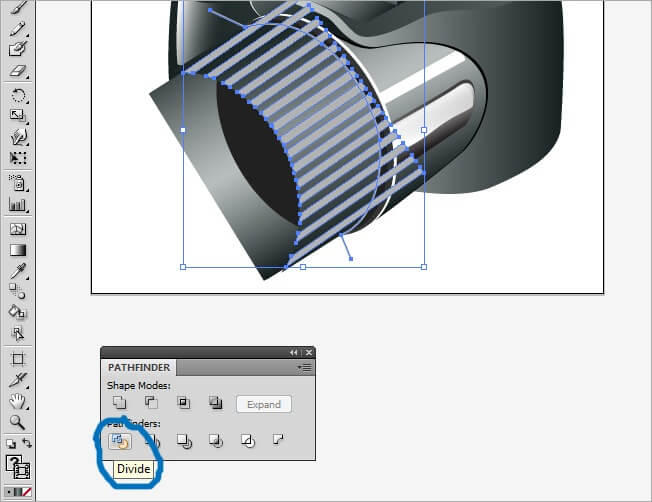Image resolution: width=652 pixels, height=502 pixels.
Task: Click the Divide pathfinder button
Action: pyautogui.click(x=119, y=440)
